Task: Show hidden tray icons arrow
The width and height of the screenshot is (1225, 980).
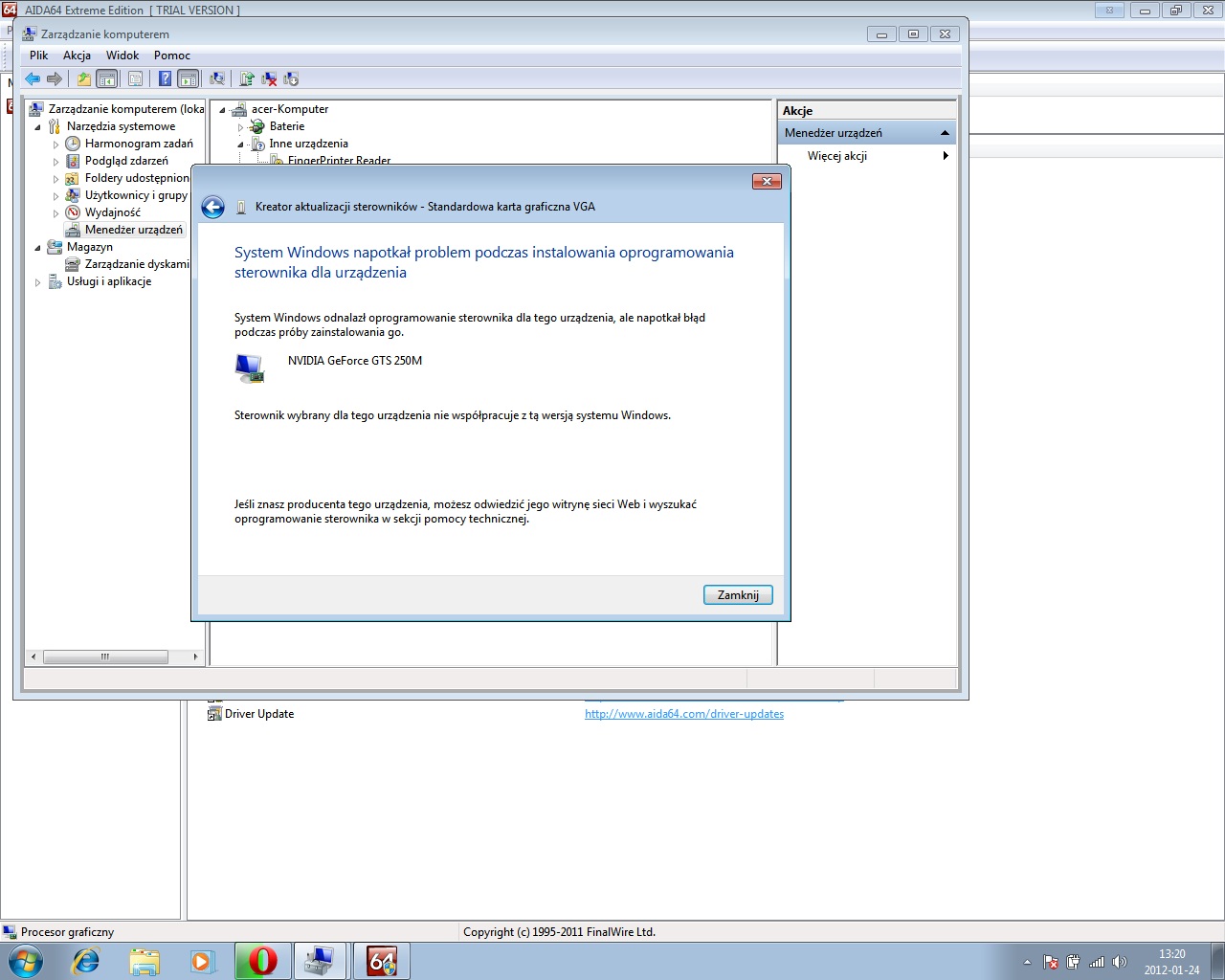Action: pyautogui.click(x=1027, y=962)
